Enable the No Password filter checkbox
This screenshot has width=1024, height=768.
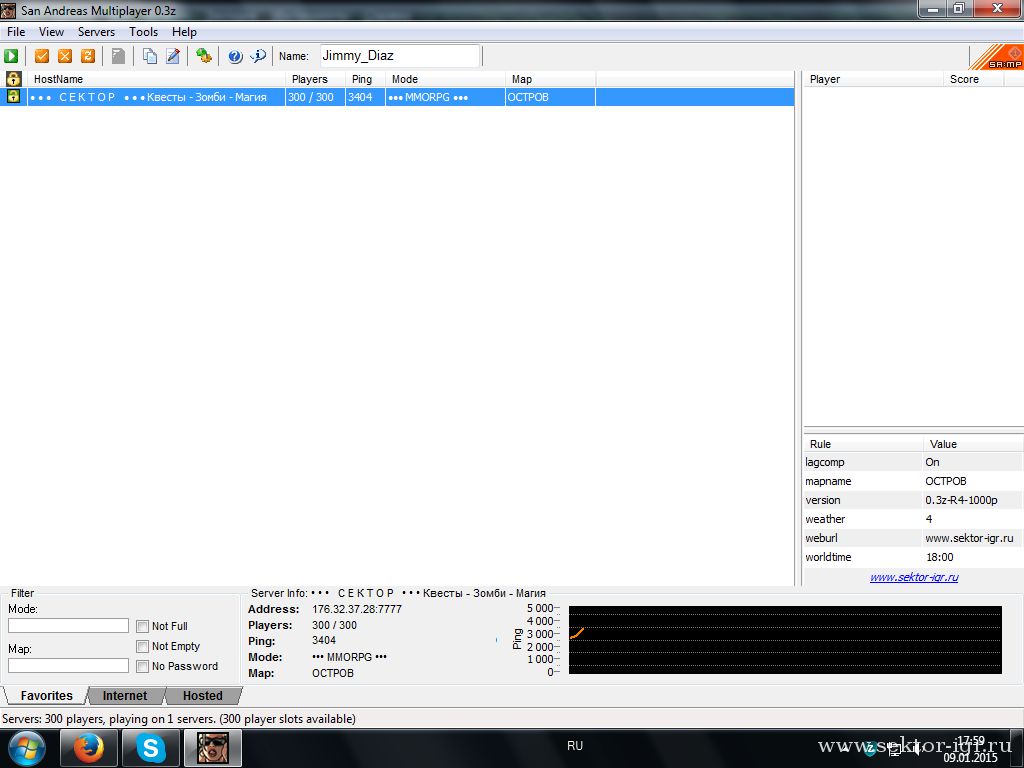click(142, 666)
